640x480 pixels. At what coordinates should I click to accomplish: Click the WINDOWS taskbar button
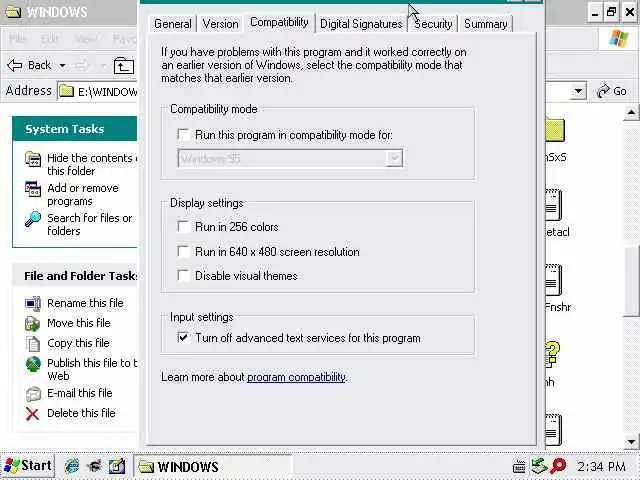point(213,467)
